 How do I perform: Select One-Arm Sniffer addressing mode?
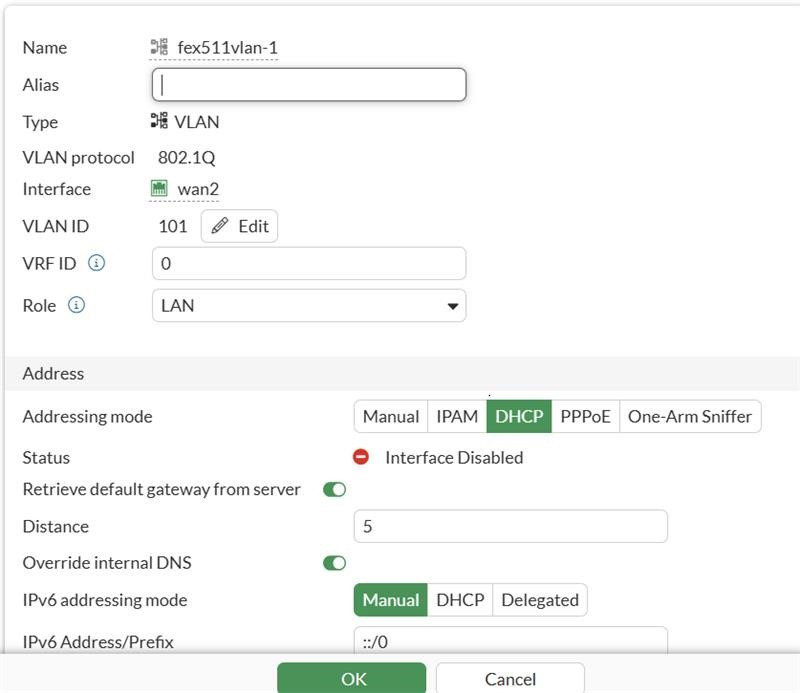click(691, 416)
